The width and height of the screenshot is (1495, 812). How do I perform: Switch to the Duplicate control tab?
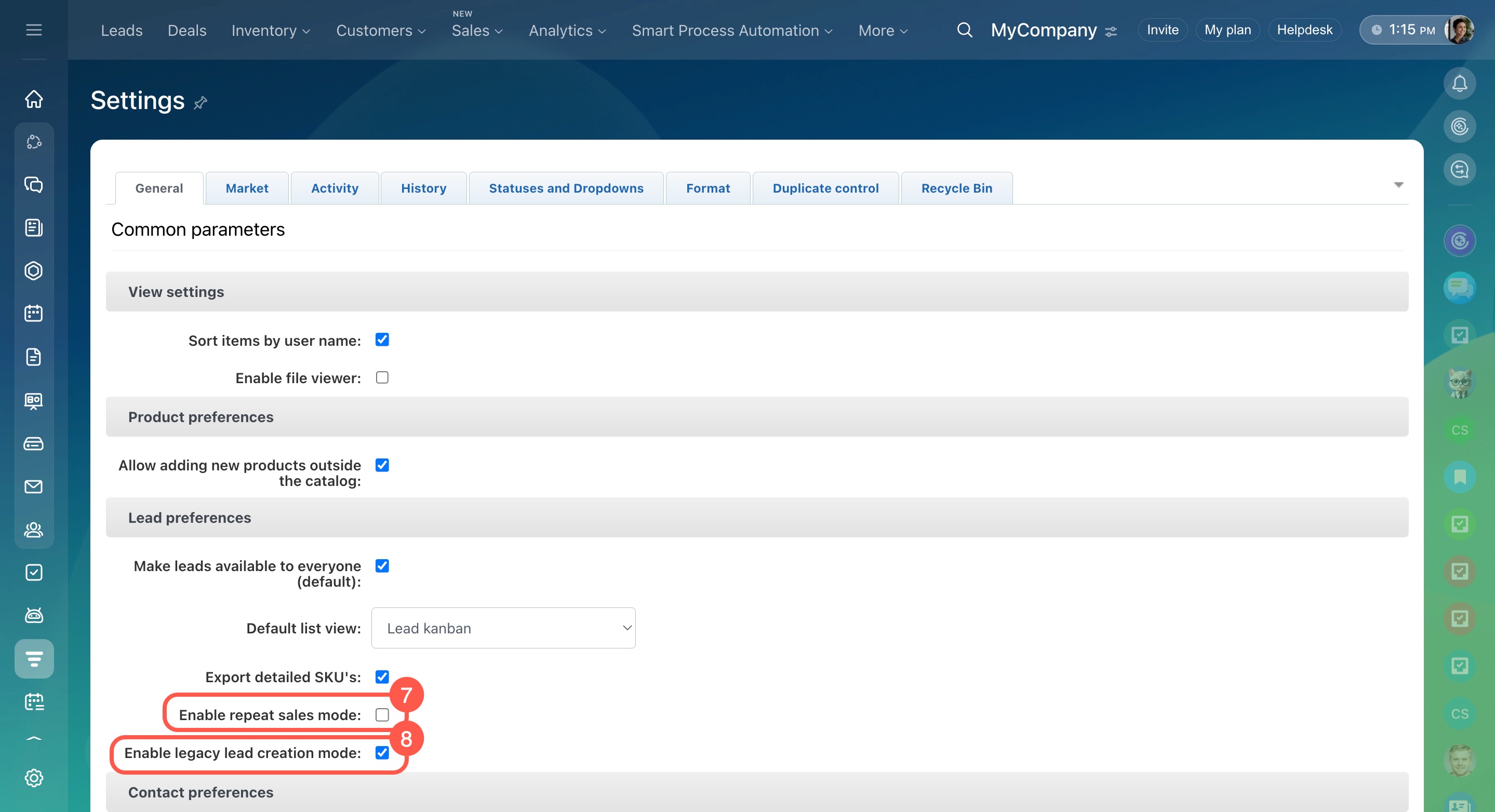pyautogui.click(x=825, y=188)
